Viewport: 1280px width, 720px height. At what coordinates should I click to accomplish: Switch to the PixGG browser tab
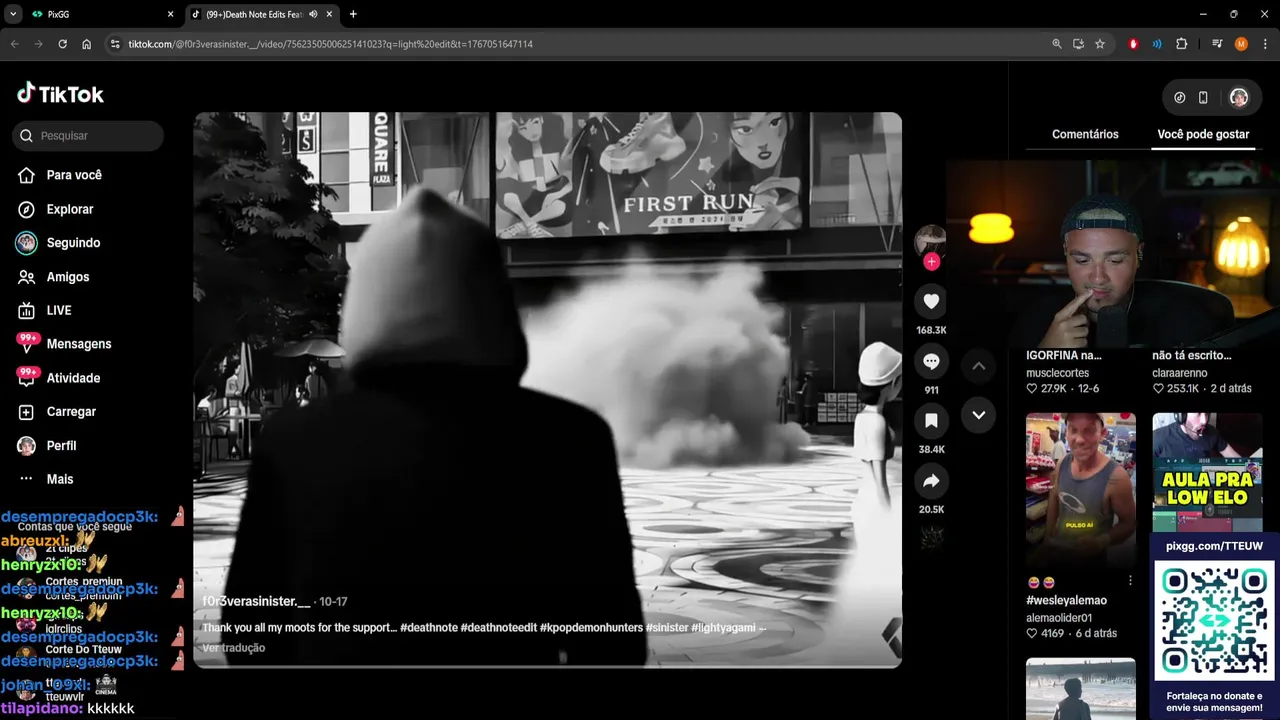pos(104,14)
